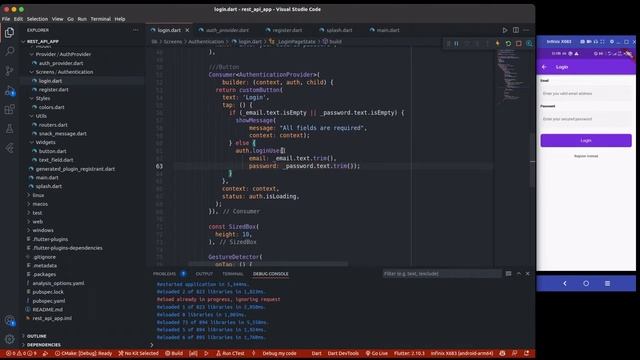The height and width of the screenshot is (360, 640).
Task: Collapse the Styles folder
Action: point(42,98)
